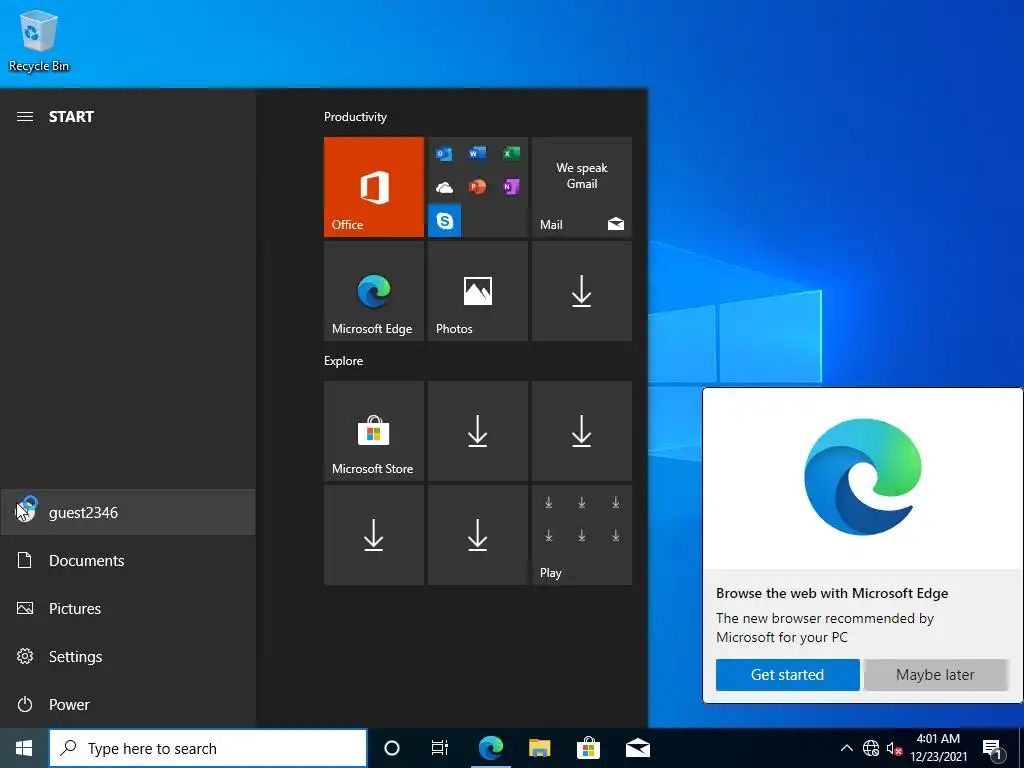Screen dimensions: 1024x768
Task: Open the Microsoft Store tile
Action: click(374, 431)
